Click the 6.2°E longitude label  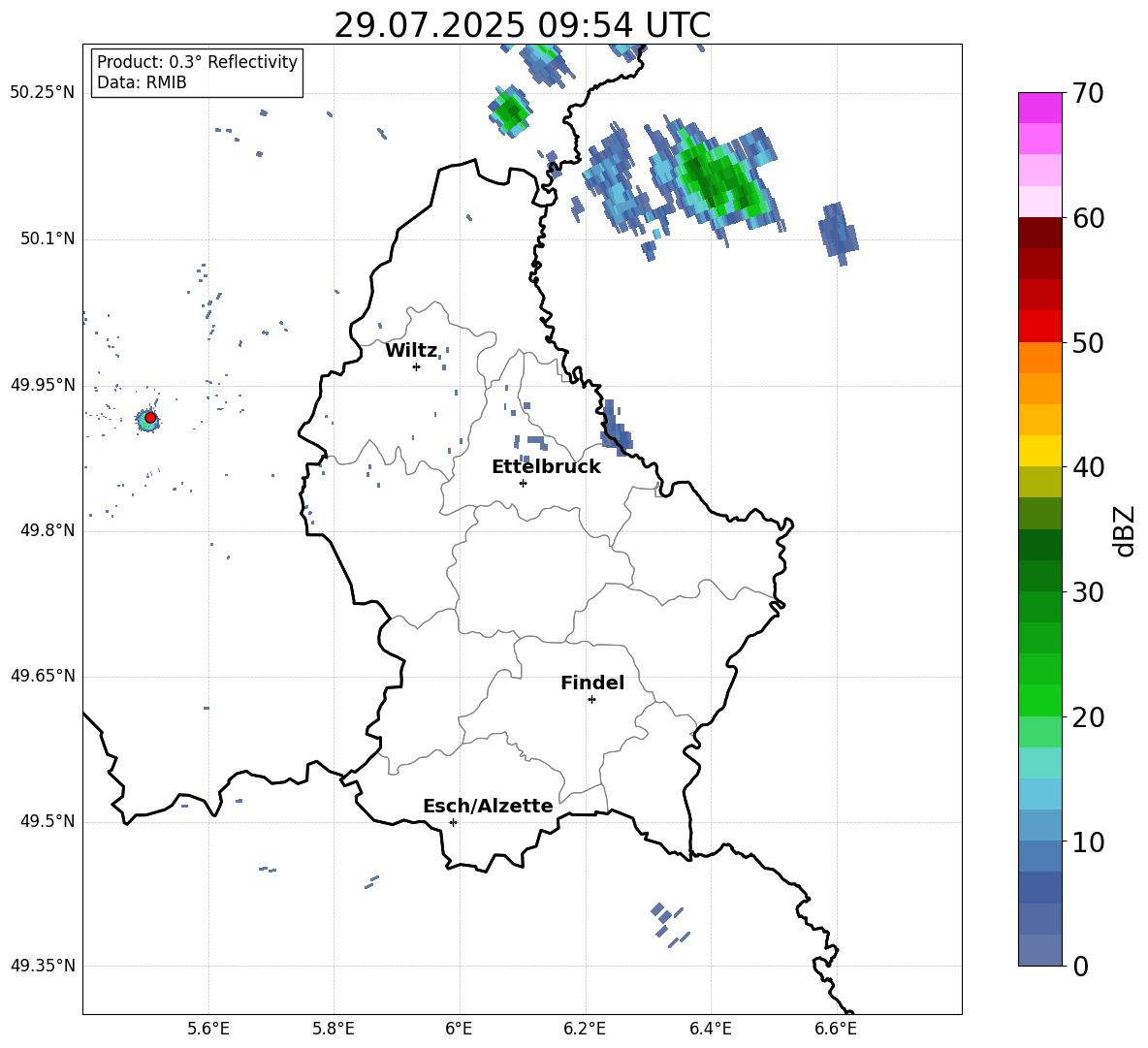click(585, 1029)
